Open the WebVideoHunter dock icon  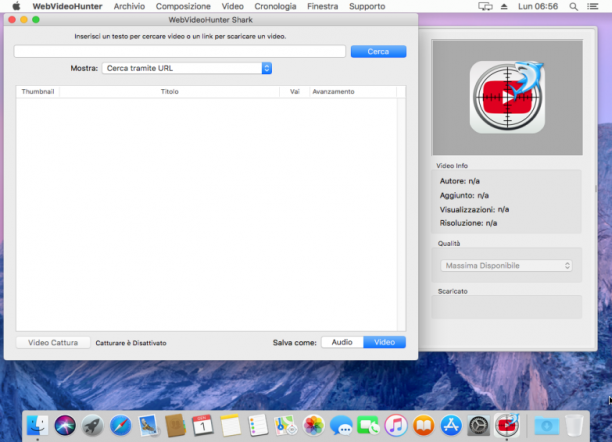(507, 425)
